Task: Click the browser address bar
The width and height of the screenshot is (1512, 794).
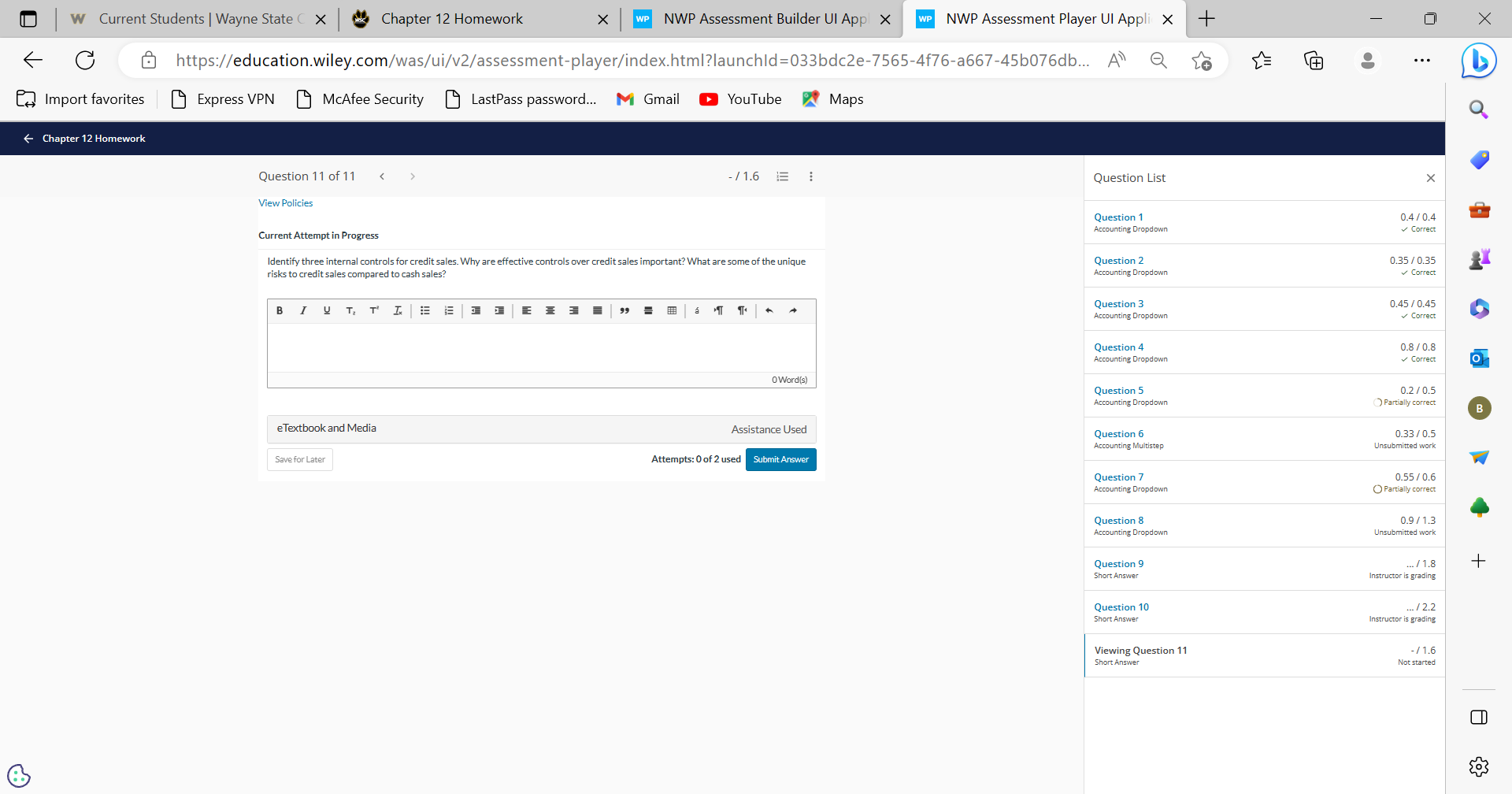Action: tap(632, 60)
